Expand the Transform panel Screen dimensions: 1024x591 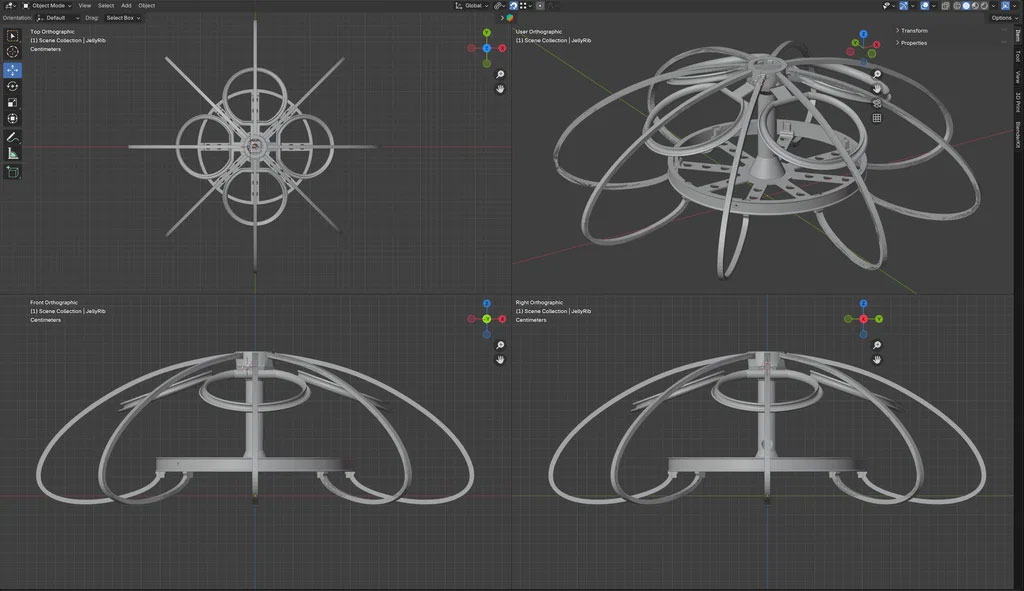point(912,31)
